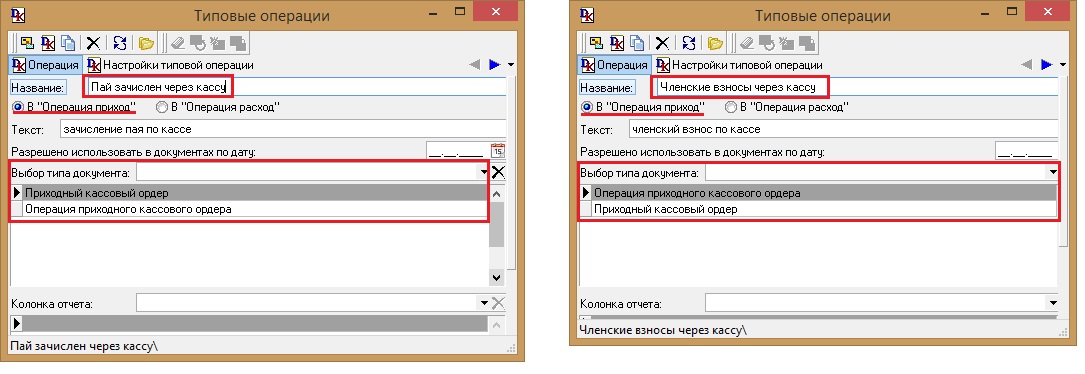Click document list scrollbar thumb, Пай зачислен window
Screen dimensions: 1085x374
click(x=497, y=224)
